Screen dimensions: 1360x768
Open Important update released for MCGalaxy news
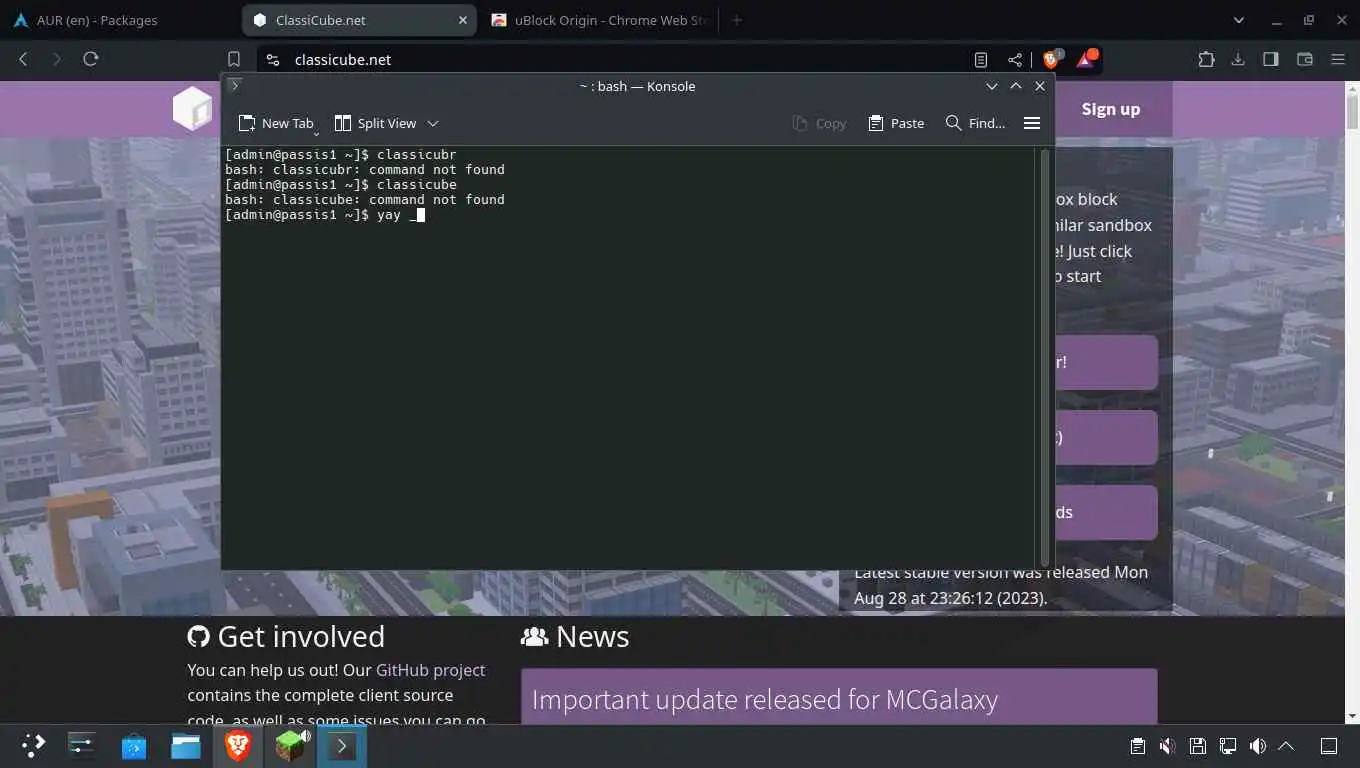coord(765,699)
